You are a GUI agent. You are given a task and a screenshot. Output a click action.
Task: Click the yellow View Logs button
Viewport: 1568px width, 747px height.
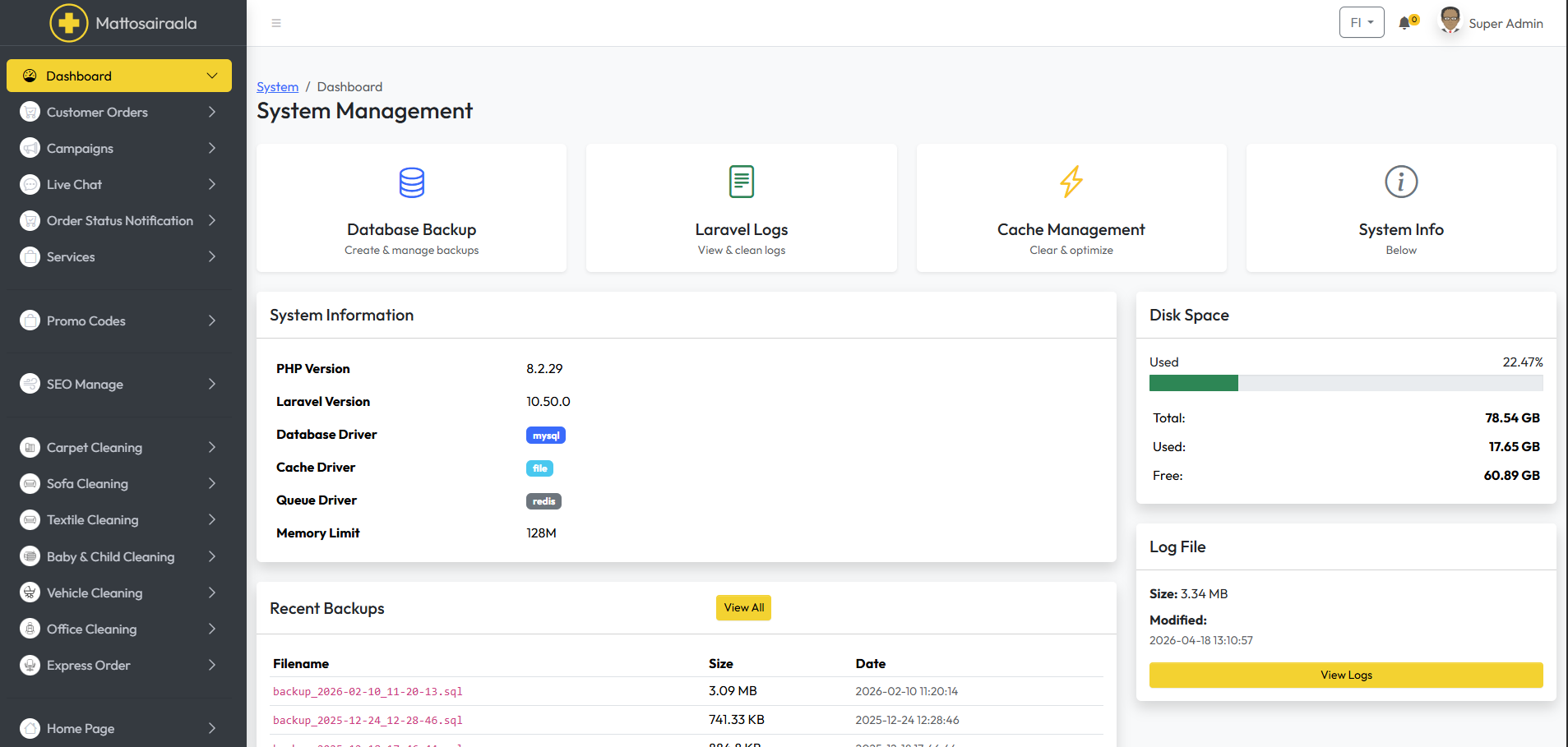coord(1345,675)
